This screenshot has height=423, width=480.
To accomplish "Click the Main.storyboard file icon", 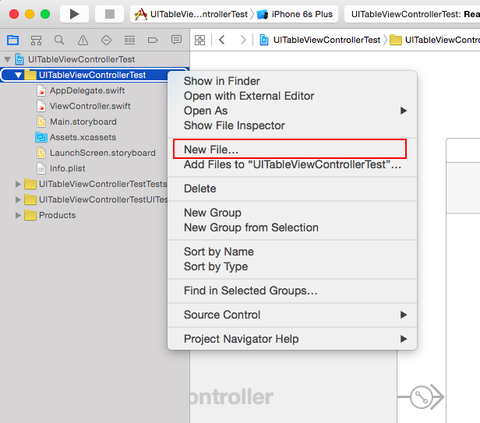I will coord(41,122).
